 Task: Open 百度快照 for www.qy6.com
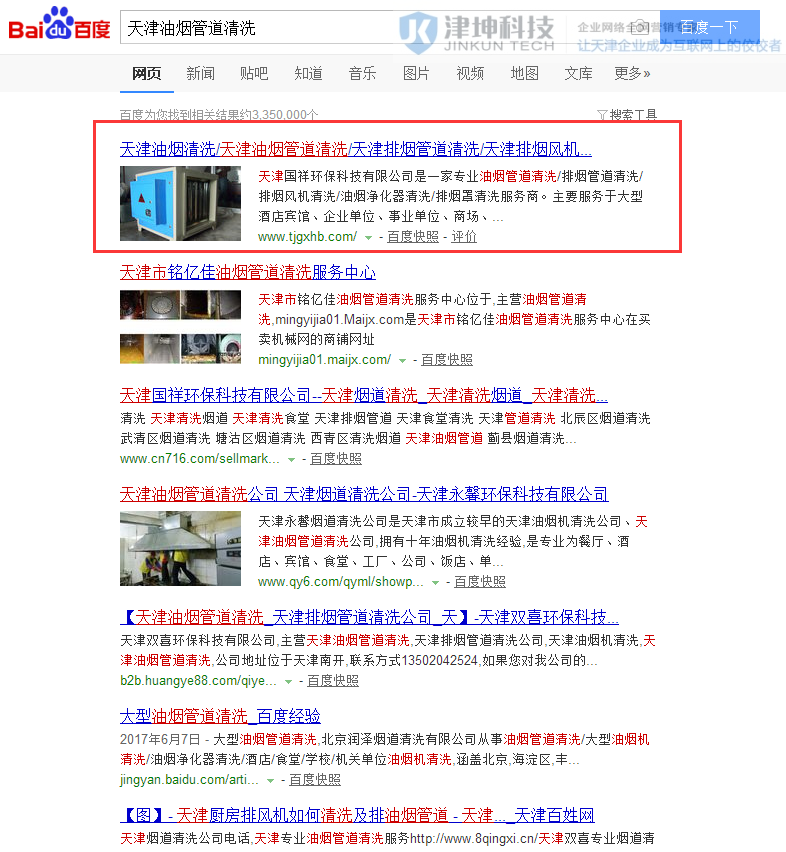(480, 582)
